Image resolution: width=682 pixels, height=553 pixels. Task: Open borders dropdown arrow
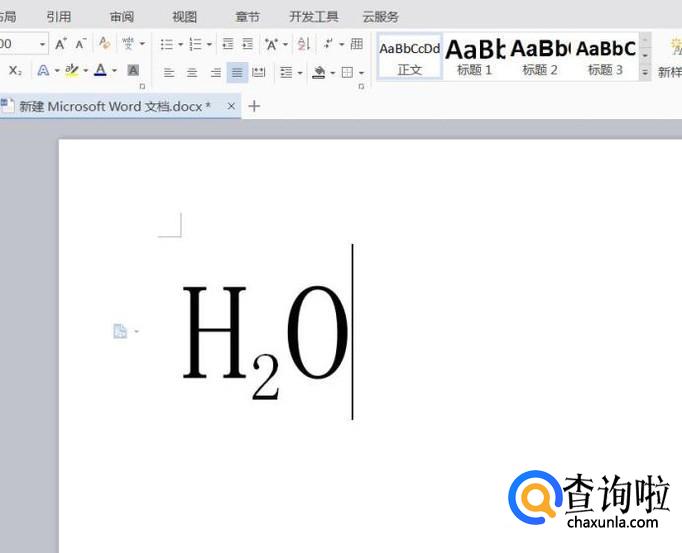[361, 73]
